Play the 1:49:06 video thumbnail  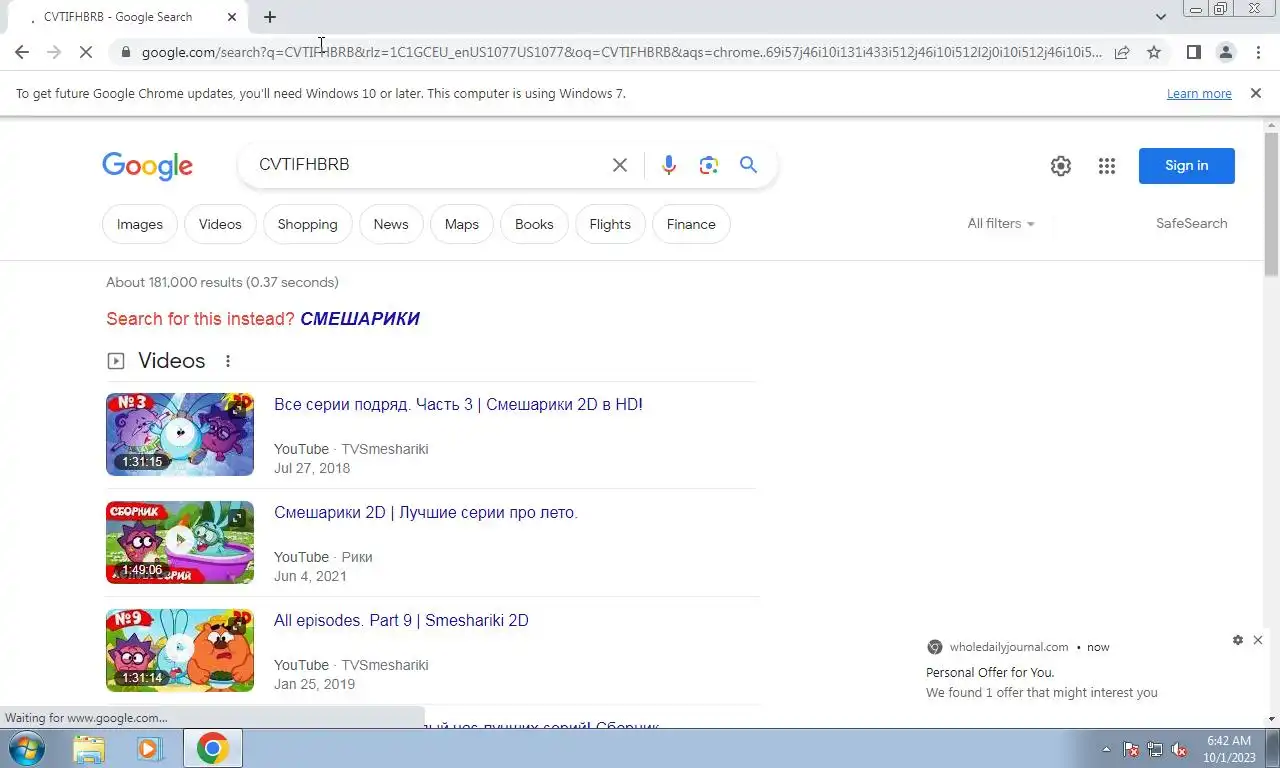coord(180,542)
